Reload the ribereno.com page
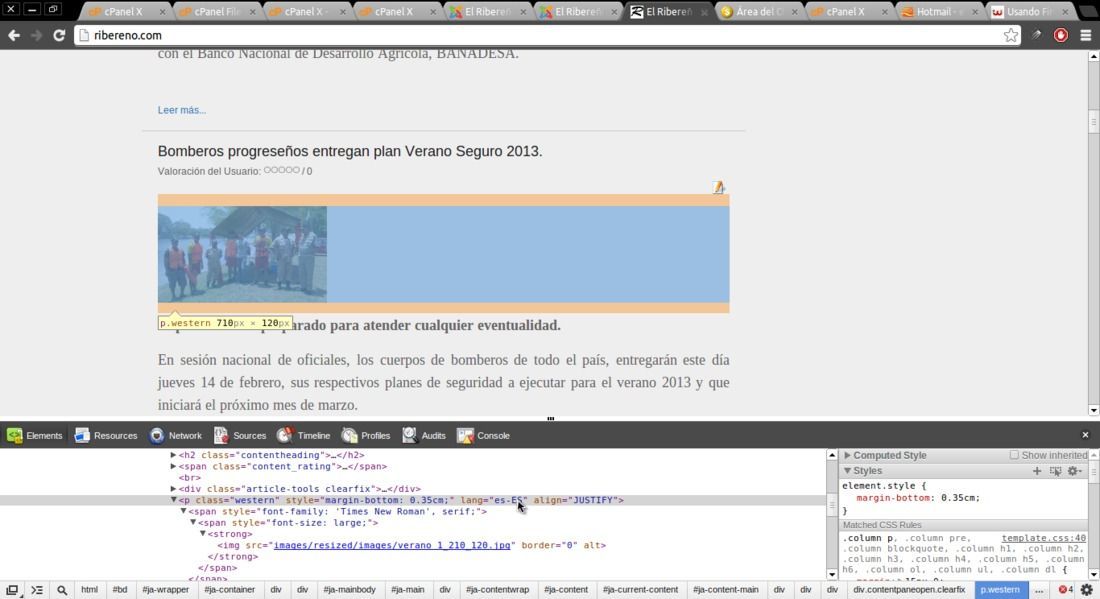 click(59, 35)
